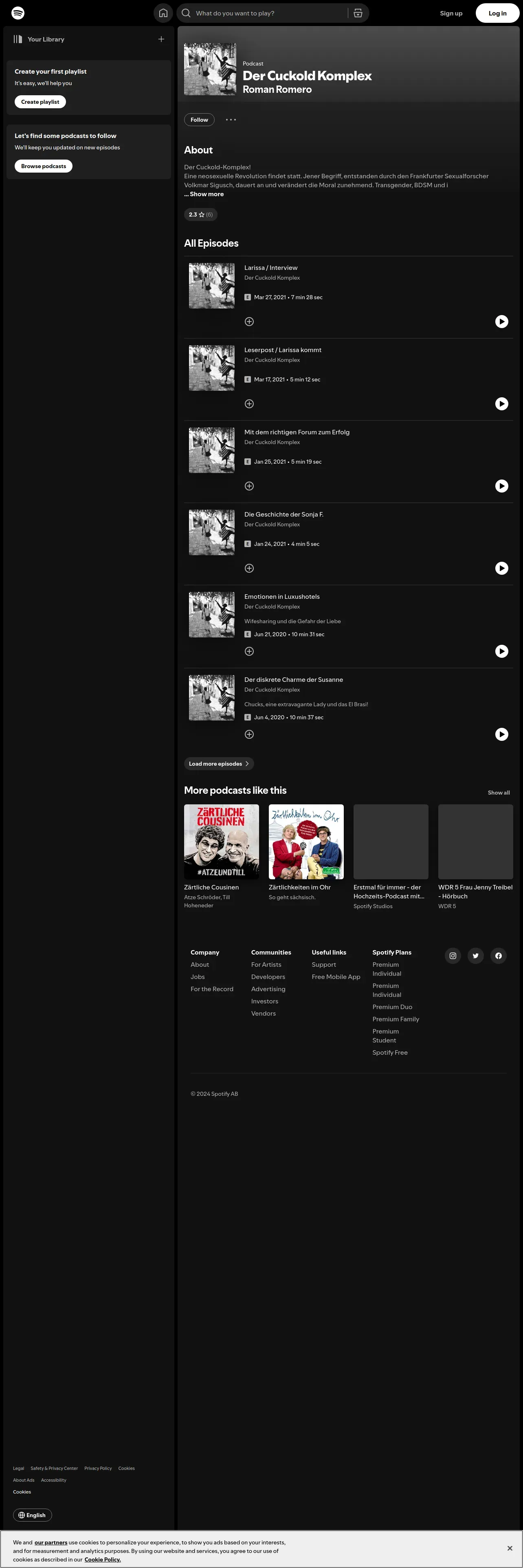Viewport: 523px width, 1568px height.
Task: Open the podcast cover art image
Action: (210, 69)
